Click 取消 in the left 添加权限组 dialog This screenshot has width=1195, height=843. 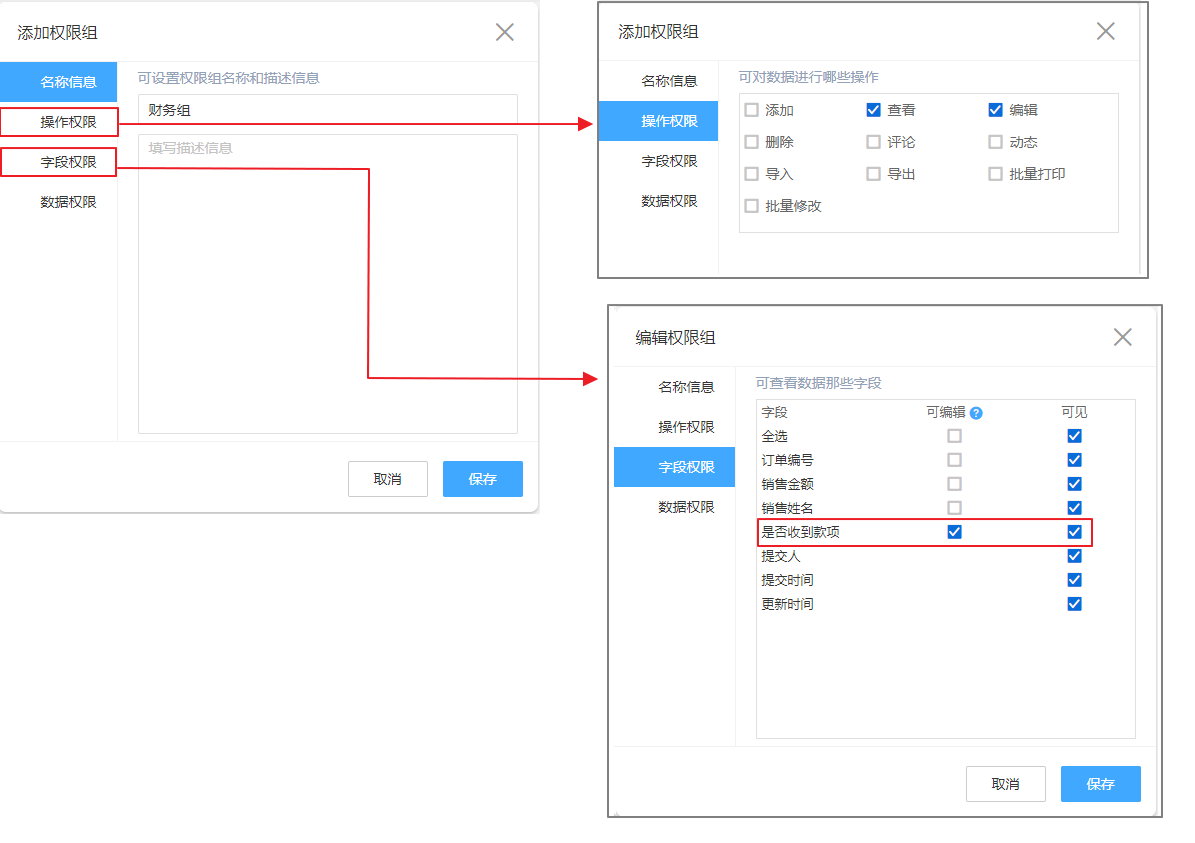point(387,479)
